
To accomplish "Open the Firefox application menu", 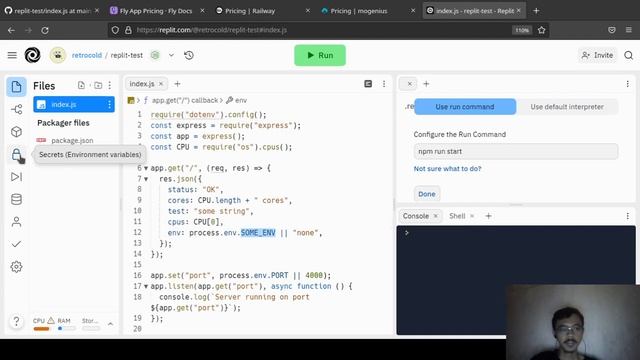I will [629, 30].
